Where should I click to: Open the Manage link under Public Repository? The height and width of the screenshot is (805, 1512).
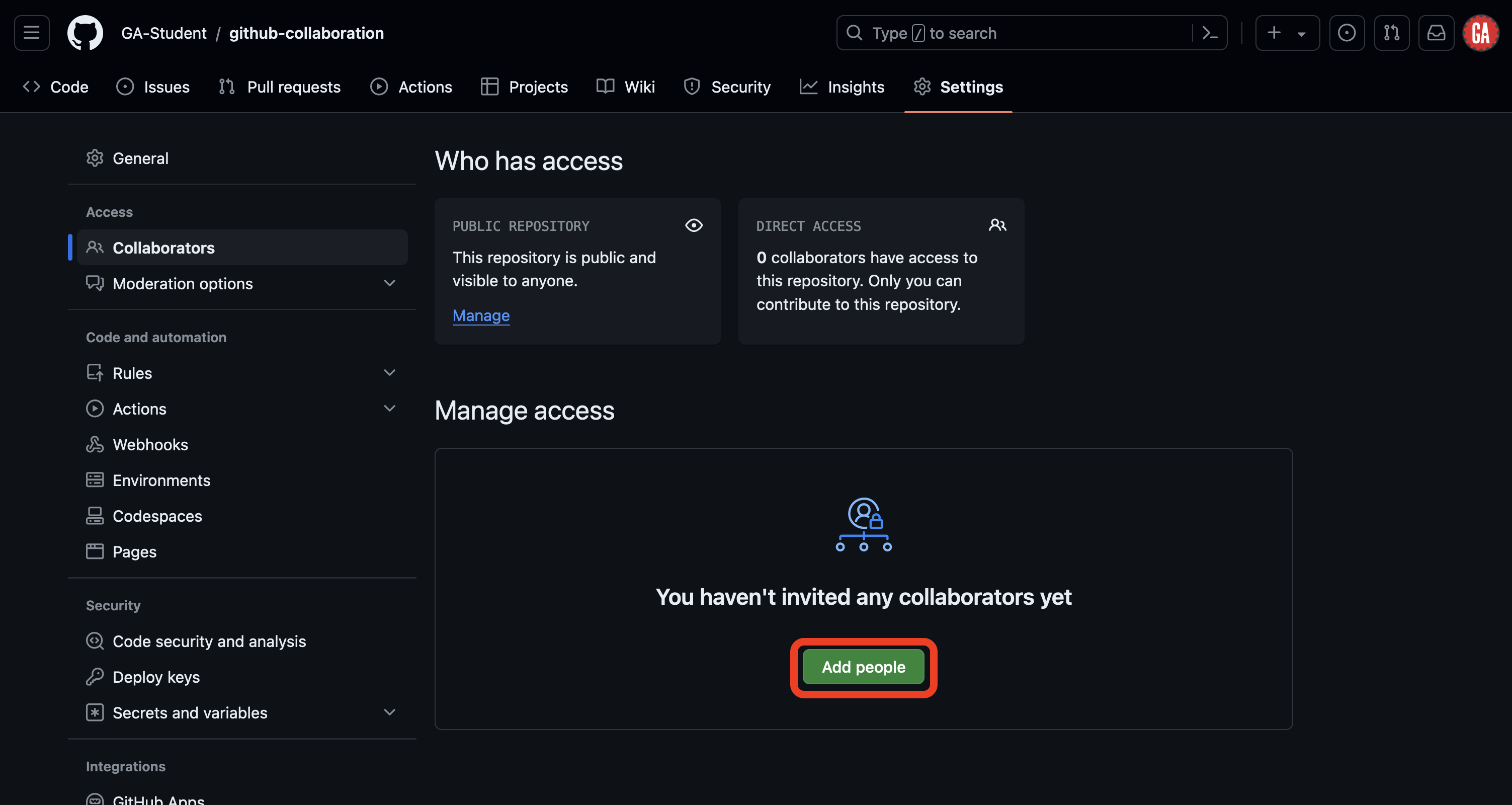(481, 315)
